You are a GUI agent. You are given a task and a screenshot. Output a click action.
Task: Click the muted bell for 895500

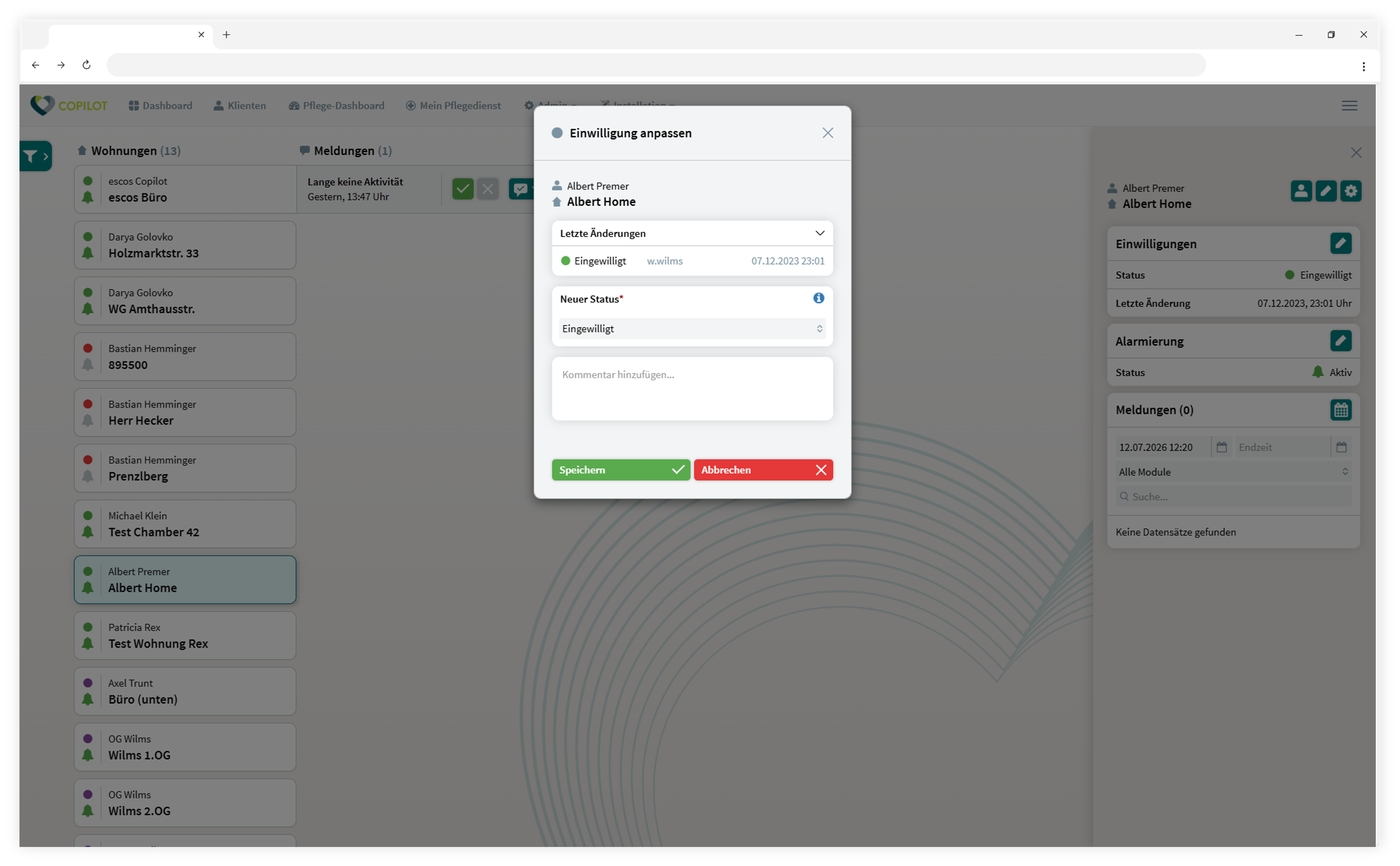point(87,365)
